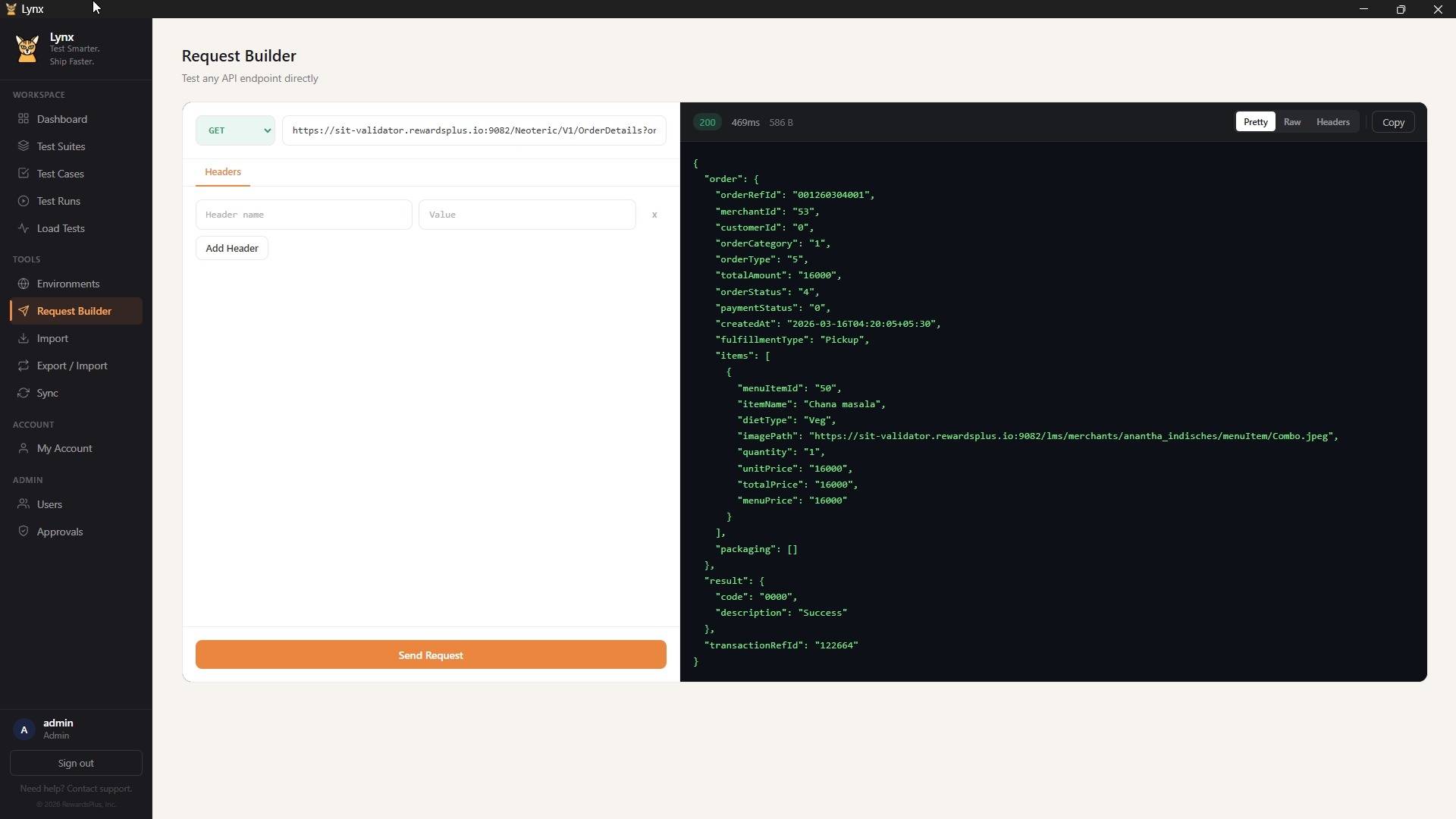Open the GET method dropdown

point(235,130)
